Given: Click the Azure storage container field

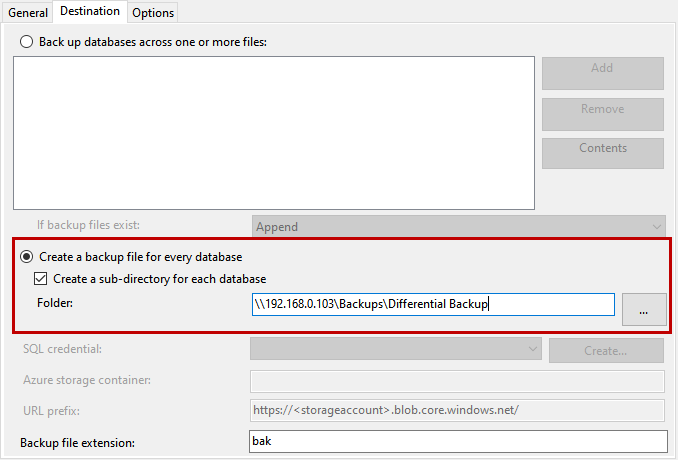Looking at the screenshot, I should (x=457, y=381).
